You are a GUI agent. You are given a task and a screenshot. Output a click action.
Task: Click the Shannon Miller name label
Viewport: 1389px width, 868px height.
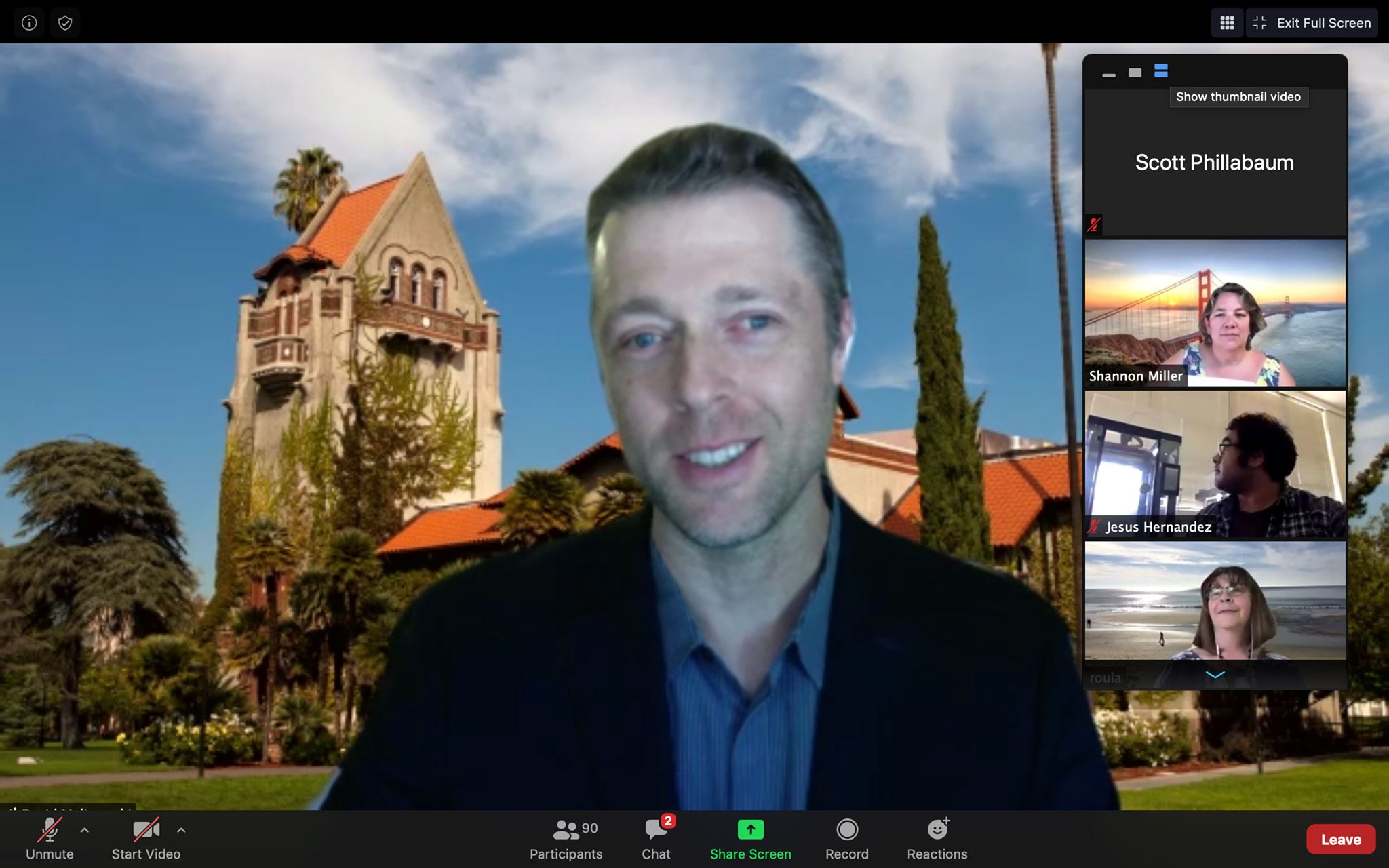point(1135,376)
